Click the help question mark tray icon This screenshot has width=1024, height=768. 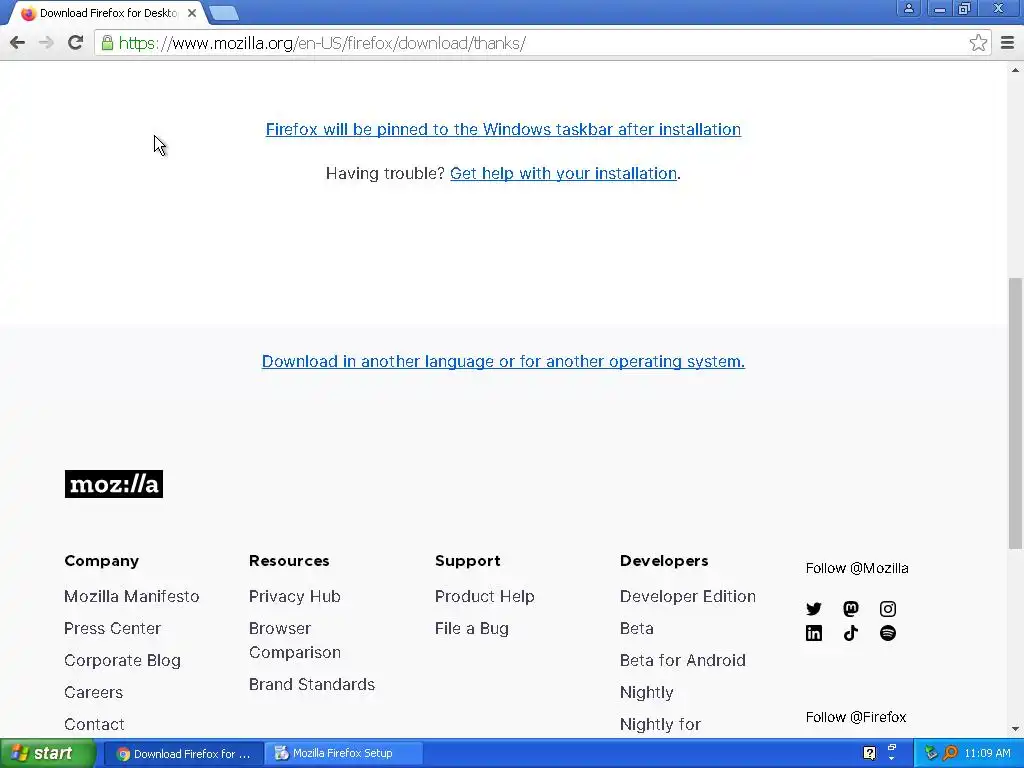pos(869,754)
